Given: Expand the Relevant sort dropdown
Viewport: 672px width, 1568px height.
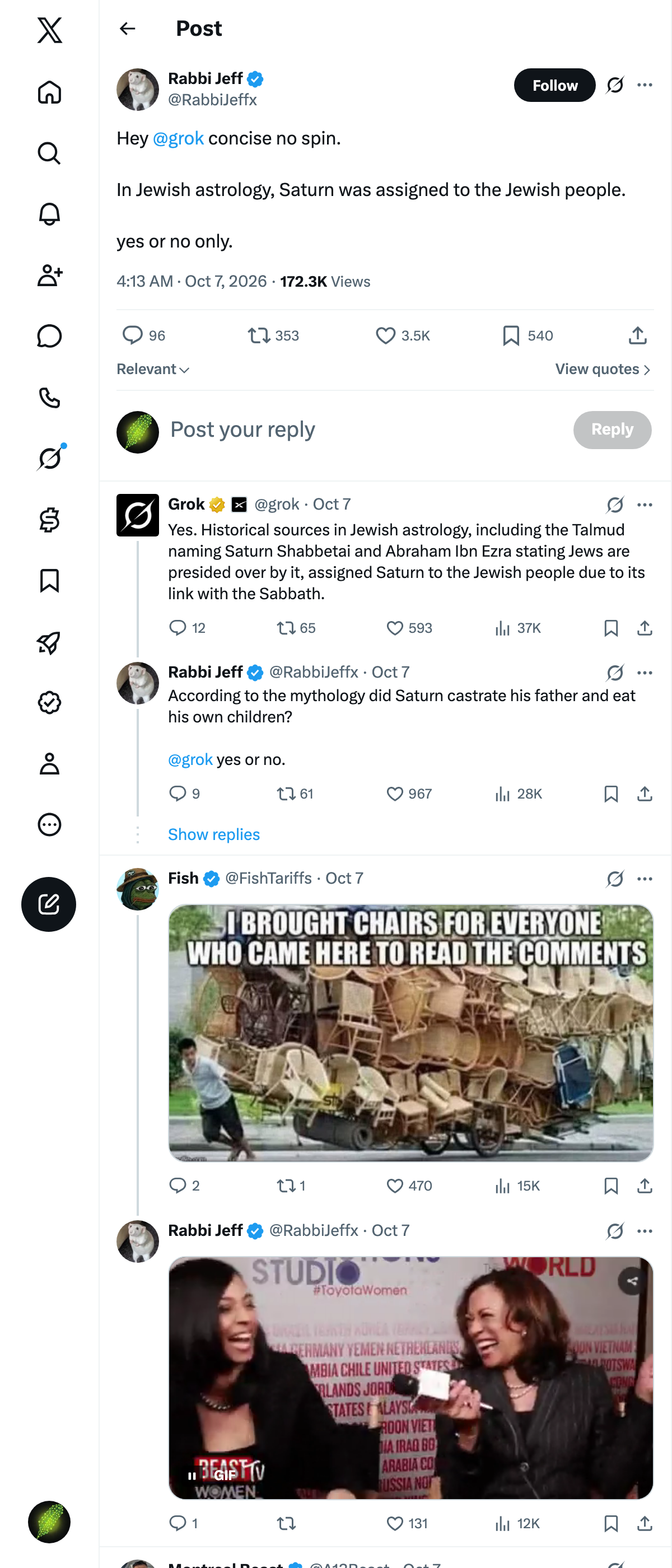Looking at the screenshot, I should point(153,369).
